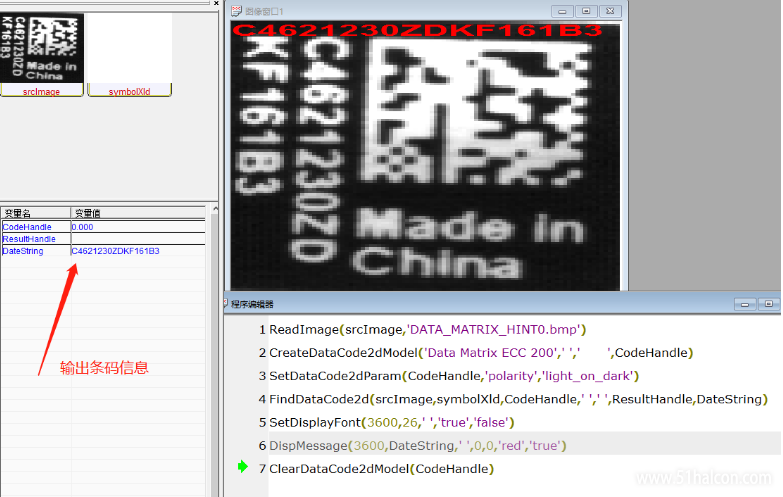783x497 pixels.
Task: Click the green program counter arrow
Action: pyautogui.click(x=243, y=467)
